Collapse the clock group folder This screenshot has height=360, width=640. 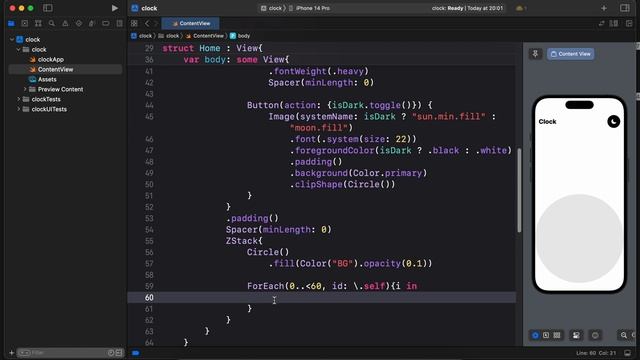[18, 49]
